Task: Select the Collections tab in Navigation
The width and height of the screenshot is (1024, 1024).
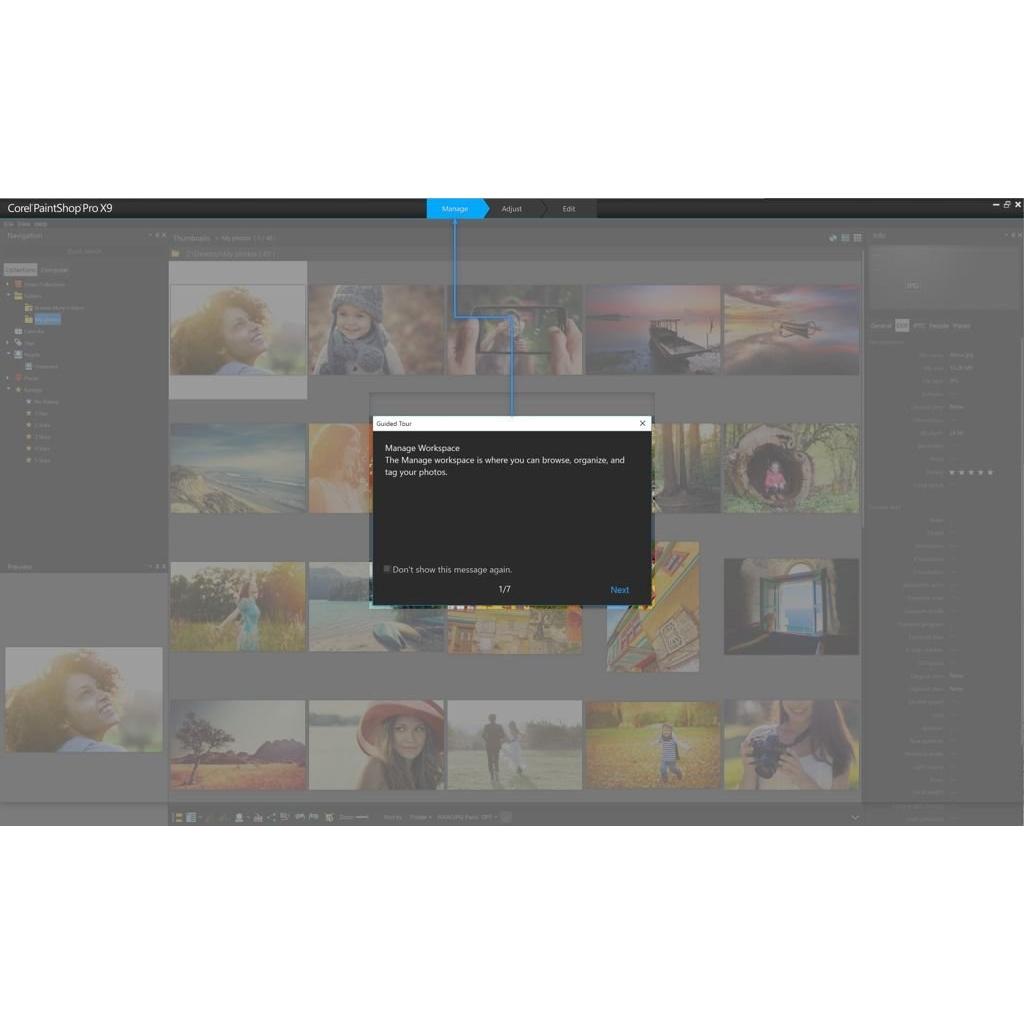Action: 20,270
